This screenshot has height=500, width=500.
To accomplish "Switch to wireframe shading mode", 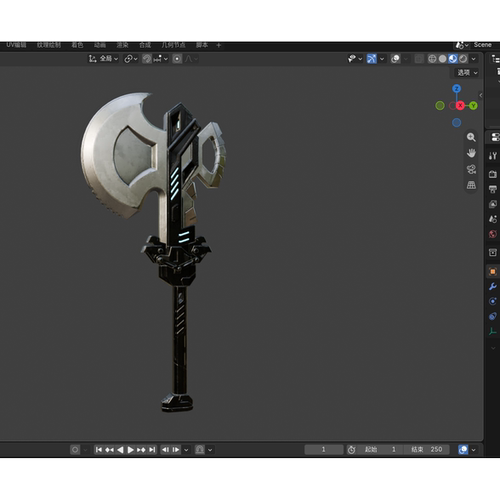I will point(432,59).
